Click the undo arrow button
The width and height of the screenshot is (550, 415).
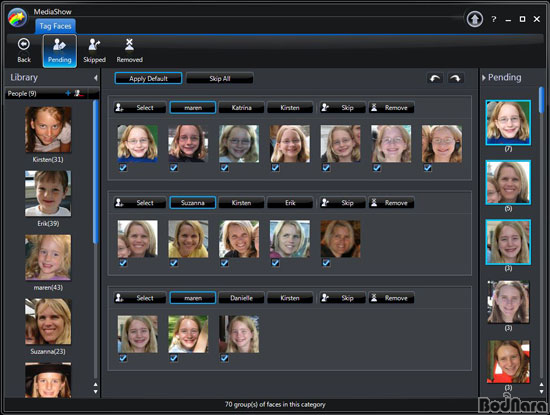pyautogui.click(x=435, y=78)
